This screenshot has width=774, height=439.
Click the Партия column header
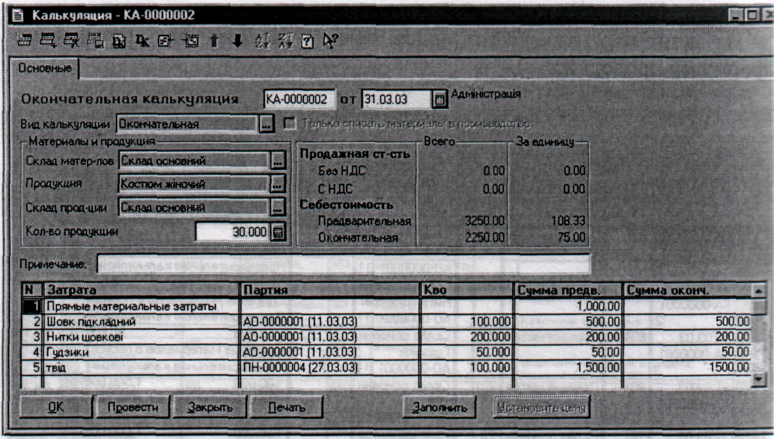[x=329, y=290]
